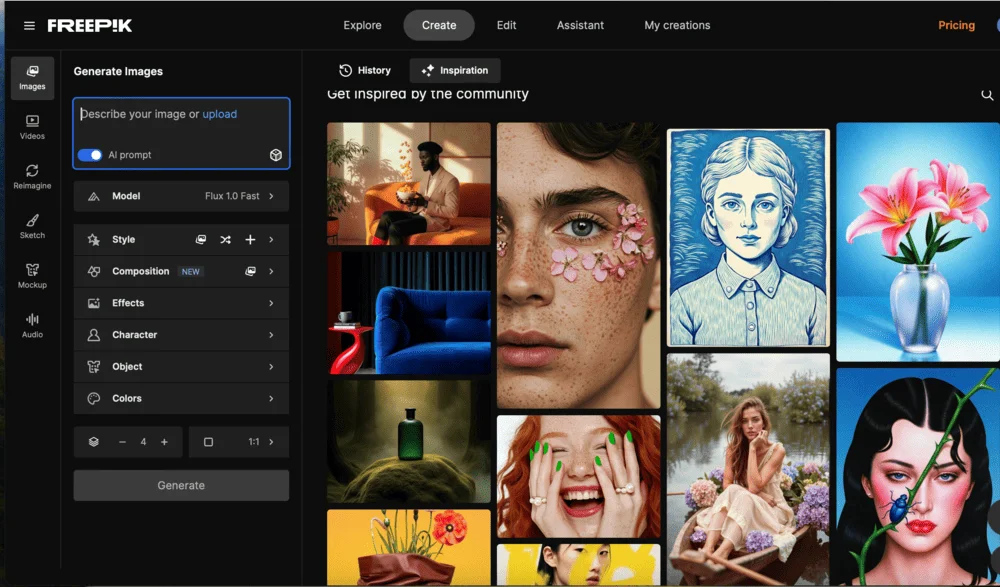The width and height of the screenshot is (1000, 587).
Task: Switch to the History tab
Action: [x=365, y=70]
